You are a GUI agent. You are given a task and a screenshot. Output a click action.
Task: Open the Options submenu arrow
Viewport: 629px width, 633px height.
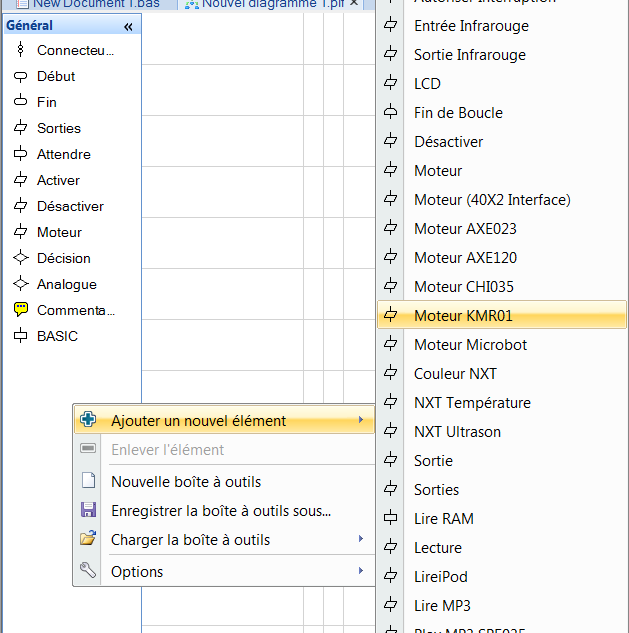point(360,572)
